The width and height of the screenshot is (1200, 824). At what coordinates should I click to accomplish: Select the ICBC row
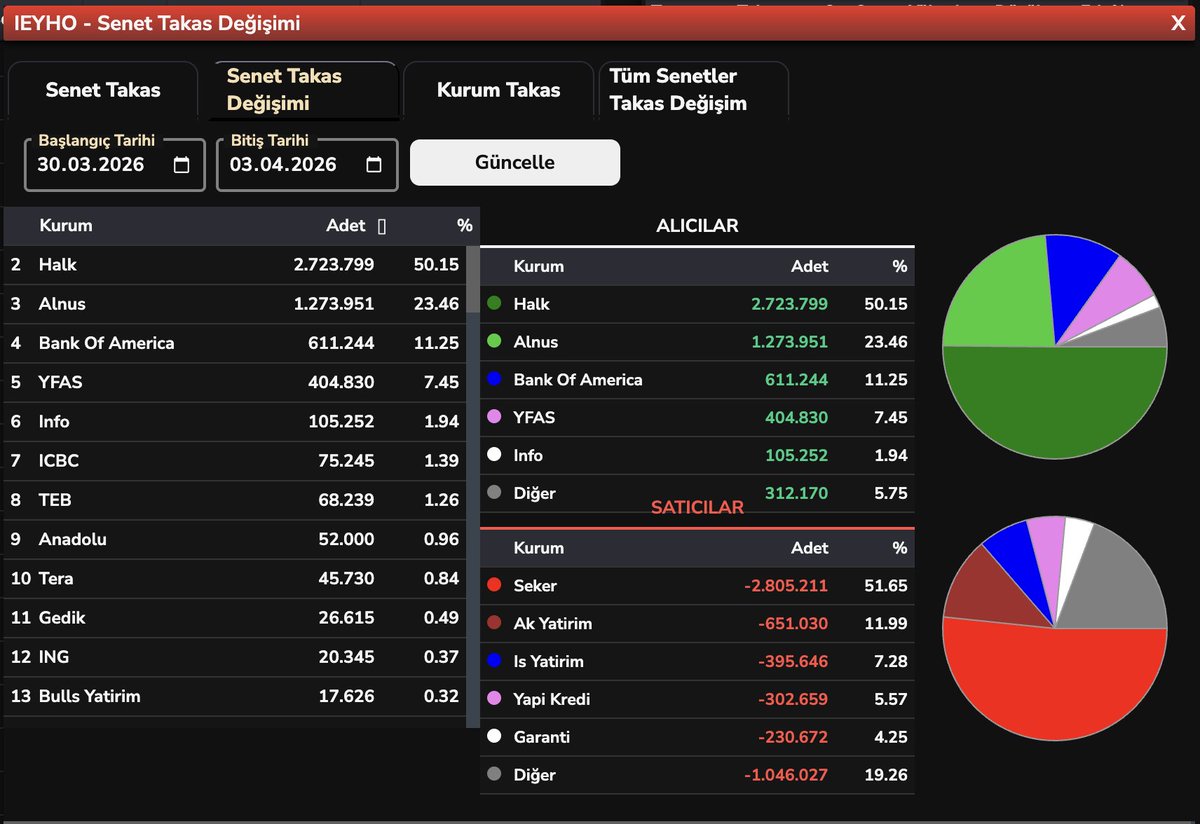click(235, 461)
